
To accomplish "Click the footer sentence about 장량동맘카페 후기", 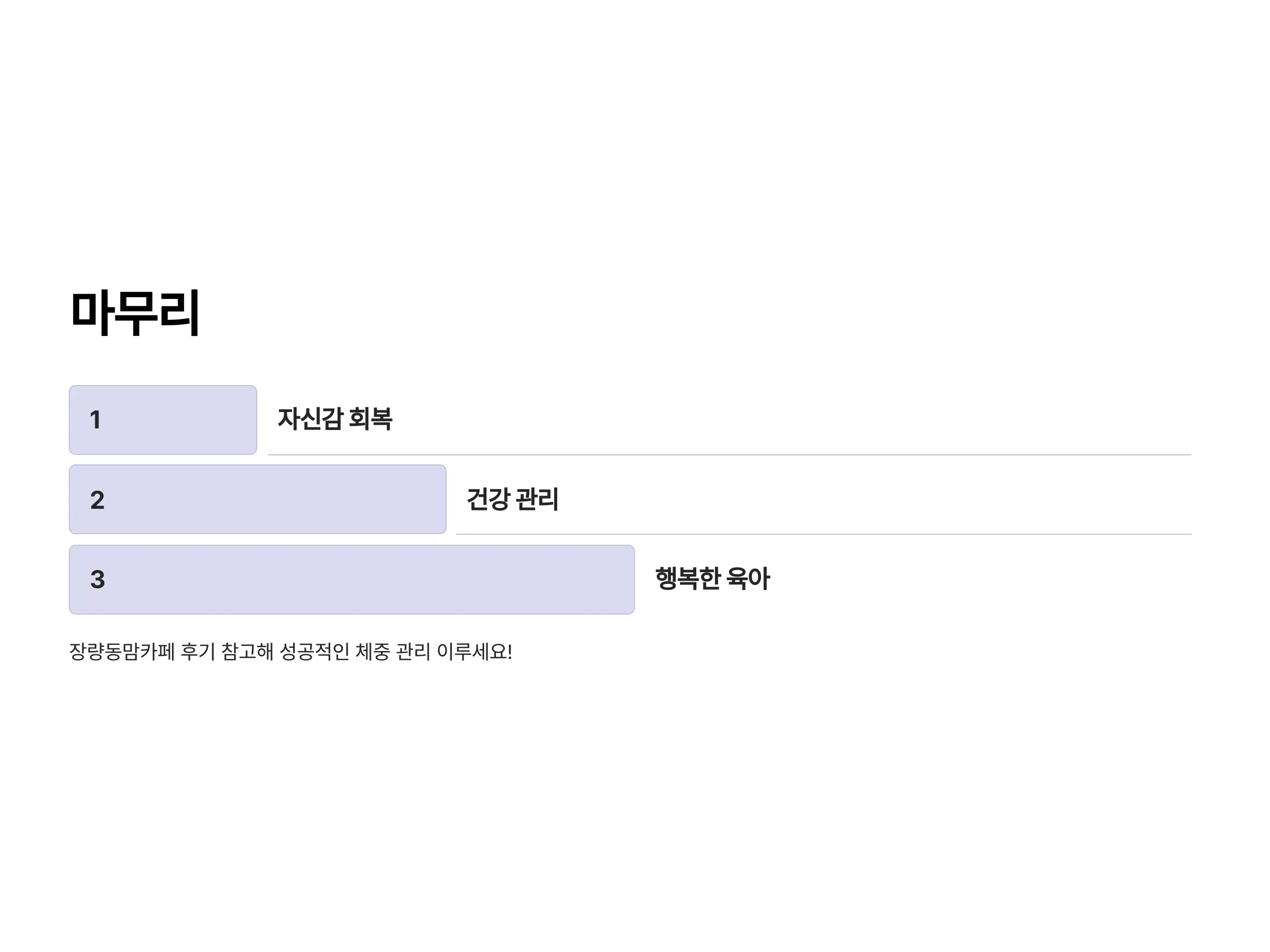I will coord(291,651).
